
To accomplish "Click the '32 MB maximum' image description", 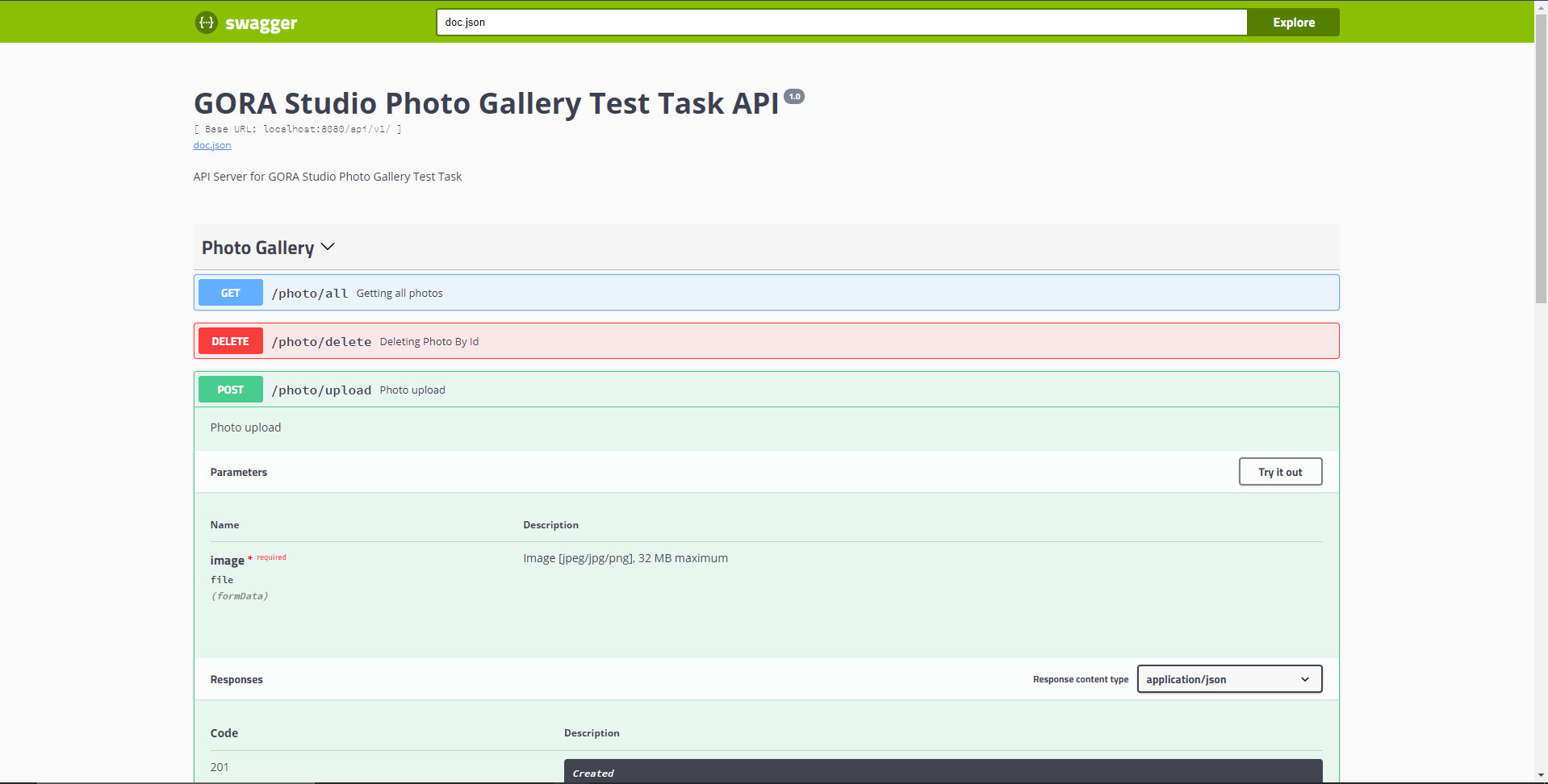I will click(x=625, y=558).
